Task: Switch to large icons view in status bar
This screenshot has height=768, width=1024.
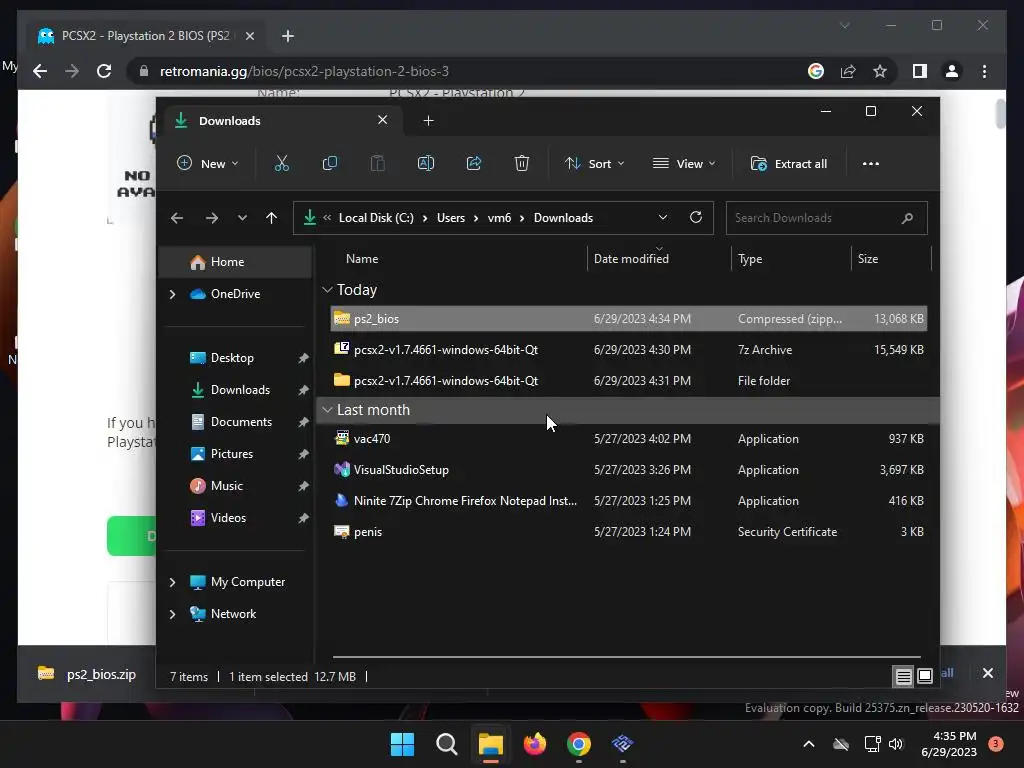Action: [x=925, y=677]
